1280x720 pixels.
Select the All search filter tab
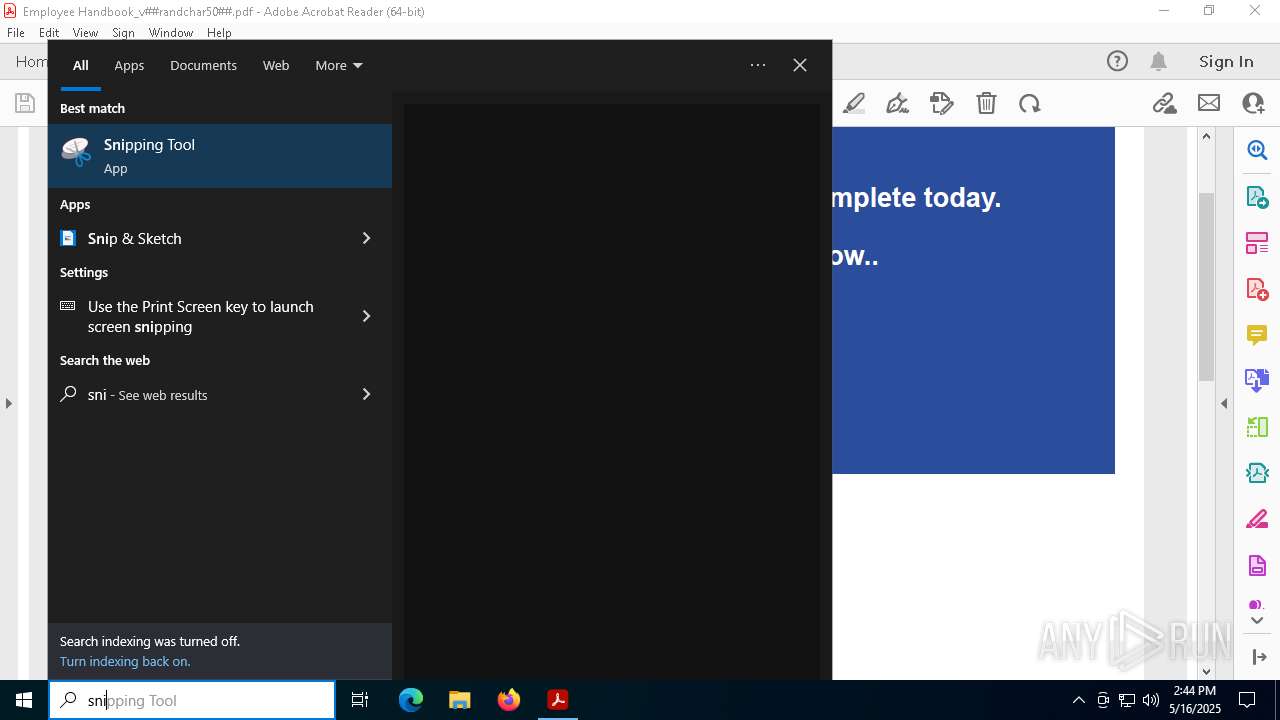pos(80,65)
